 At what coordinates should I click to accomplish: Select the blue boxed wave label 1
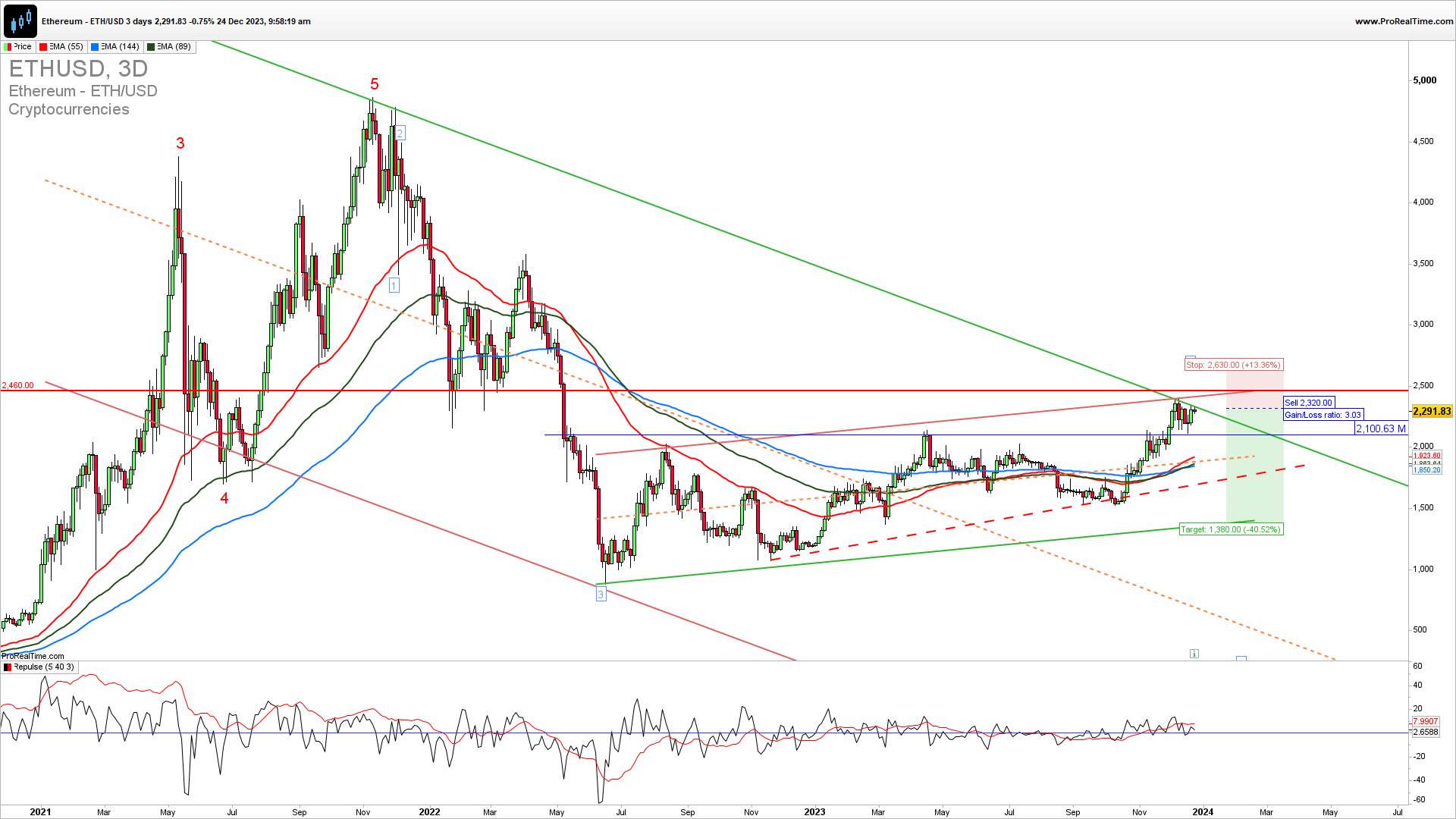pos(394,285)
